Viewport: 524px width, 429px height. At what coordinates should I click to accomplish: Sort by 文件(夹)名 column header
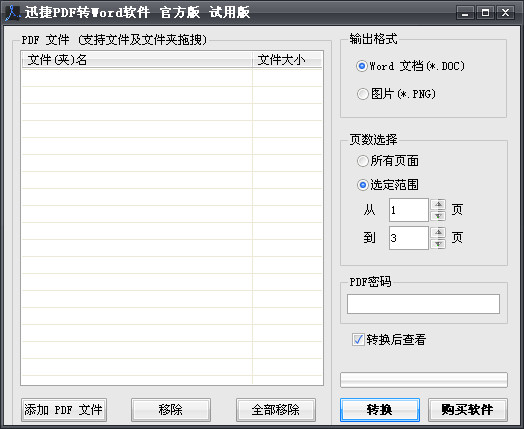[137, 60]
